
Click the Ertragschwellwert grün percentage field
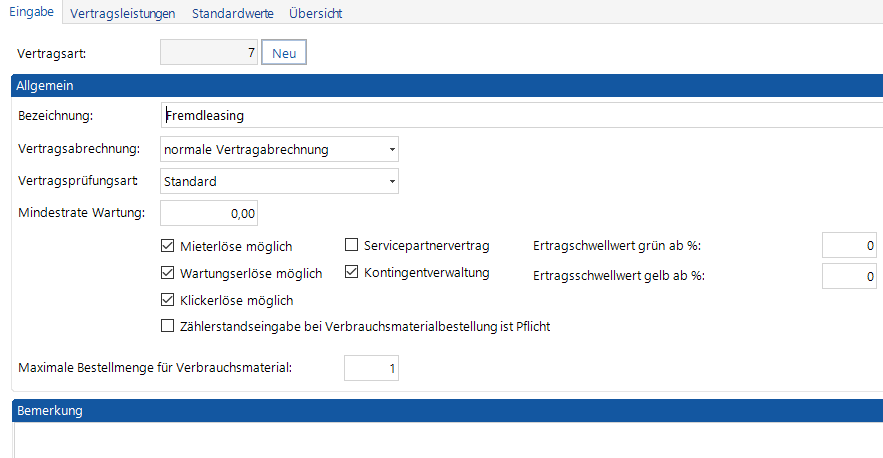(850, 245)
